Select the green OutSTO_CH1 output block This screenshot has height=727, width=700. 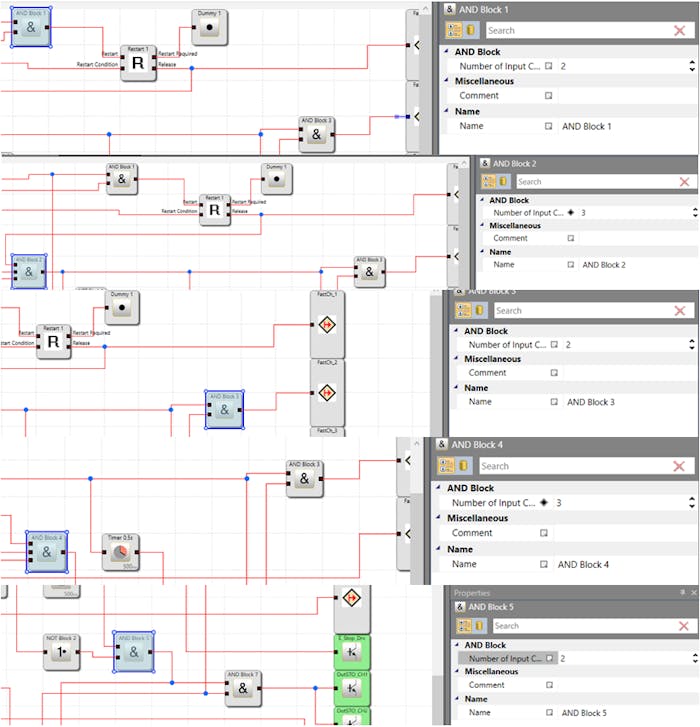(x=352, y=689)
